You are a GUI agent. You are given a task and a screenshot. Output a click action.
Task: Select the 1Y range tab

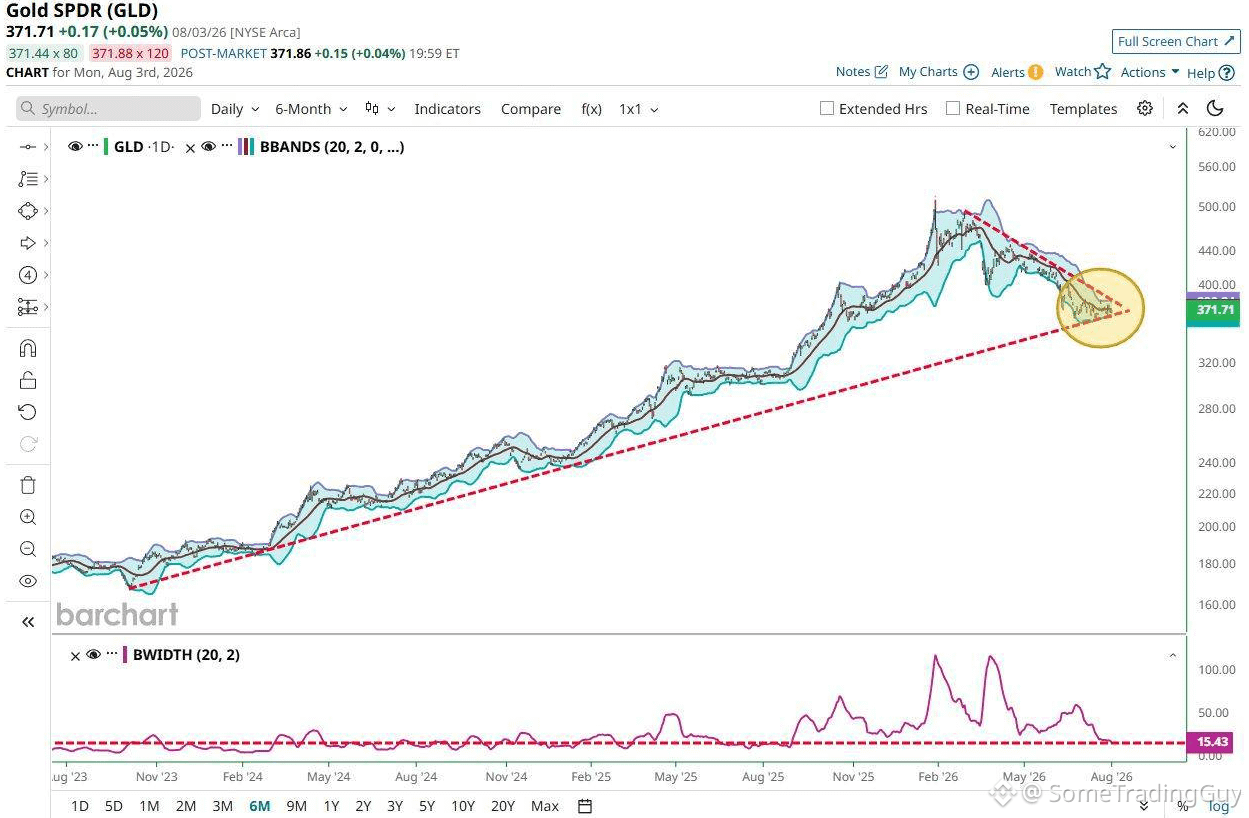pyautogui.click(x=331, y=806)
